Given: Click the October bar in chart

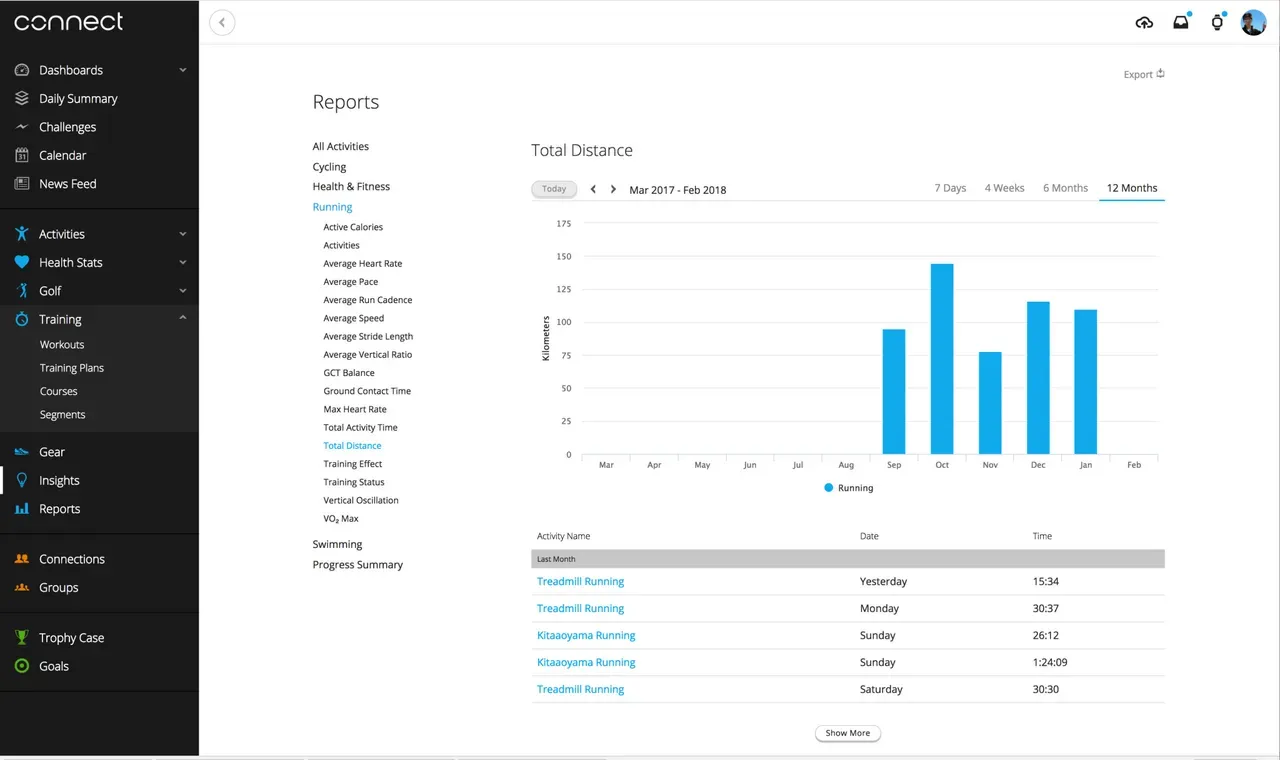Looking at the screenshot, I should [942, 358].
